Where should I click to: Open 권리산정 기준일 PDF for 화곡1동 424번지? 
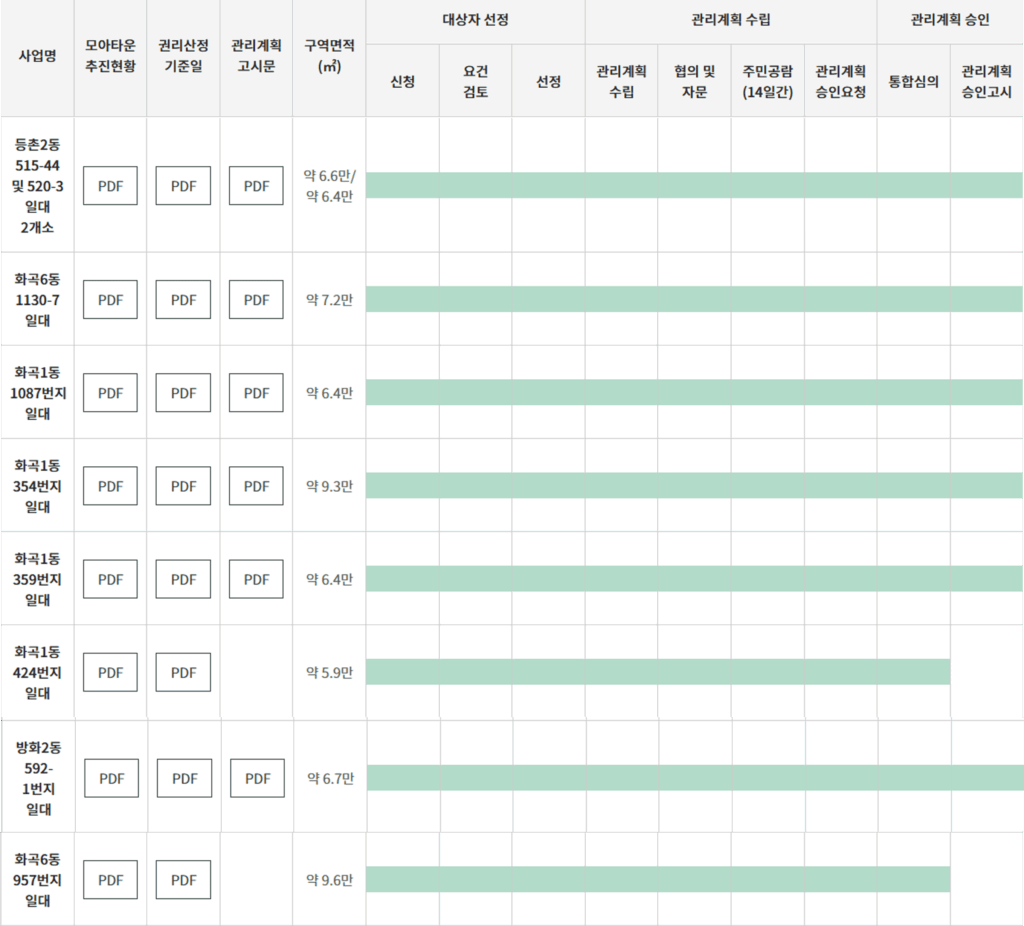(183, 672)
